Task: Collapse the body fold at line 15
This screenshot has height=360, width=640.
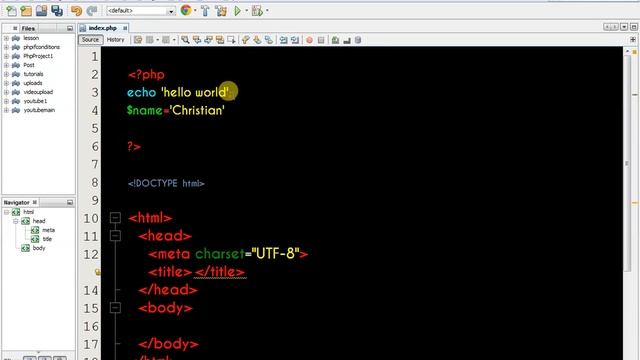Action: 116,307
